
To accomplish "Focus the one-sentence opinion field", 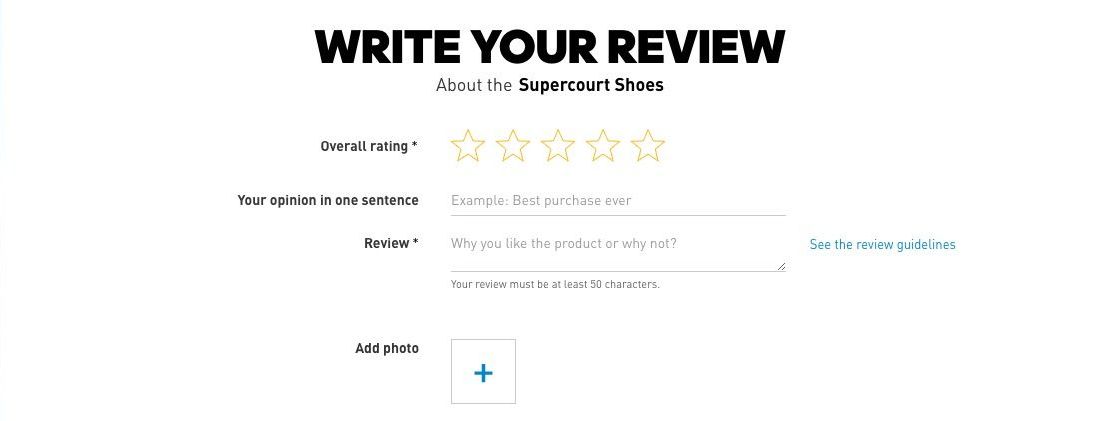I will (617, 201).
